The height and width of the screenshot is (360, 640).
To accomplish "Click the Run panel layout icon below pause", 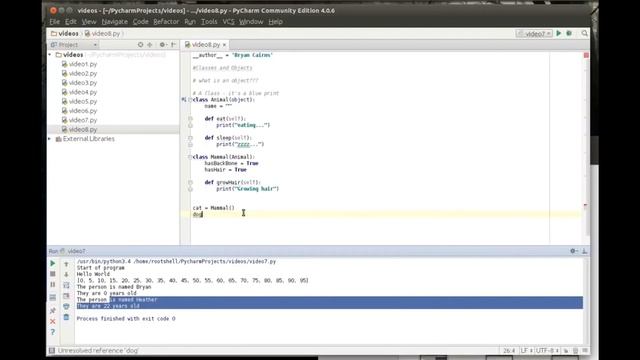I will point(53,298).
